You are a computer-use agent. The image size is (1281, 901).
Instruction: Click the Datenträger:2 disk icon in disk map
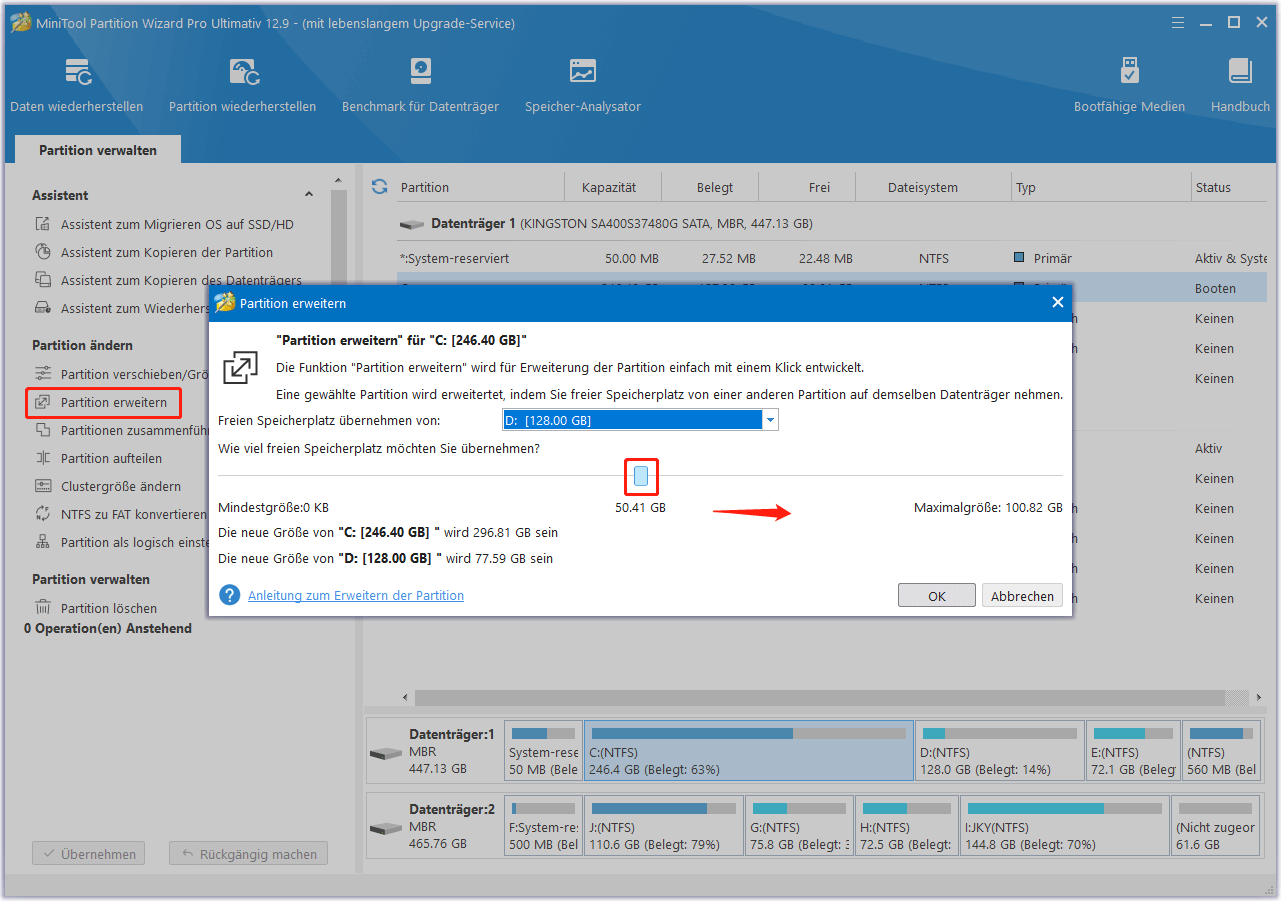[x=385, y=828]
